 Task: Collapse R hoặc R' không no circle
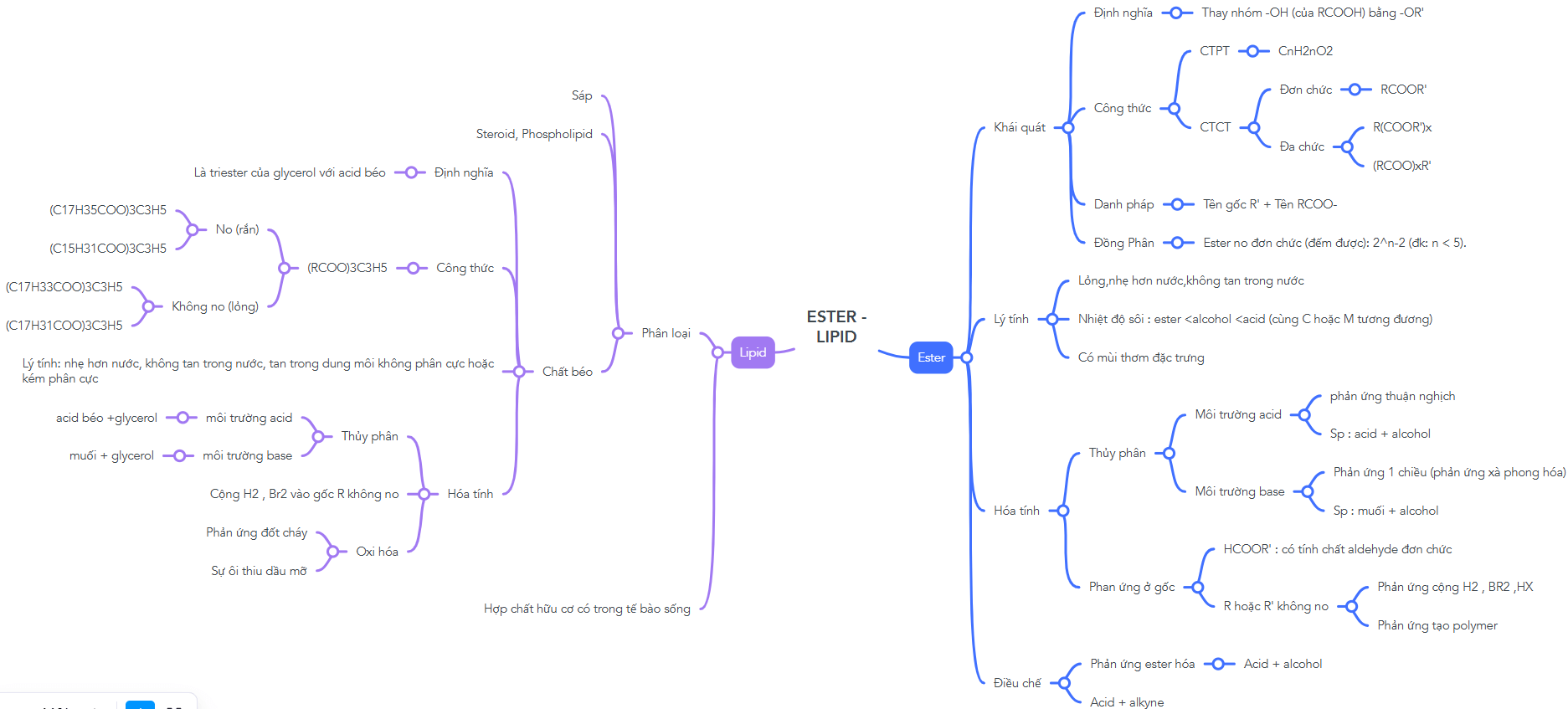point(1352,606)
